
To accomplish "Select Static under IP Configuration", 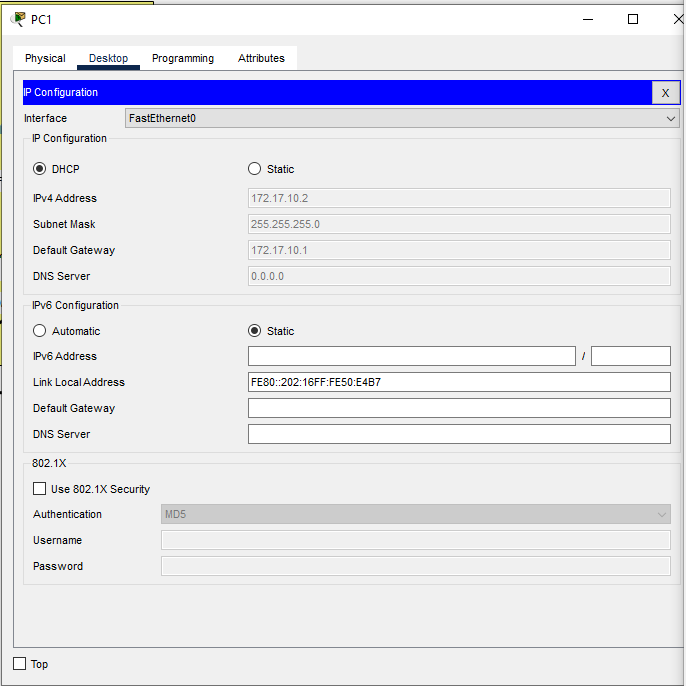I will pos(254,169).
